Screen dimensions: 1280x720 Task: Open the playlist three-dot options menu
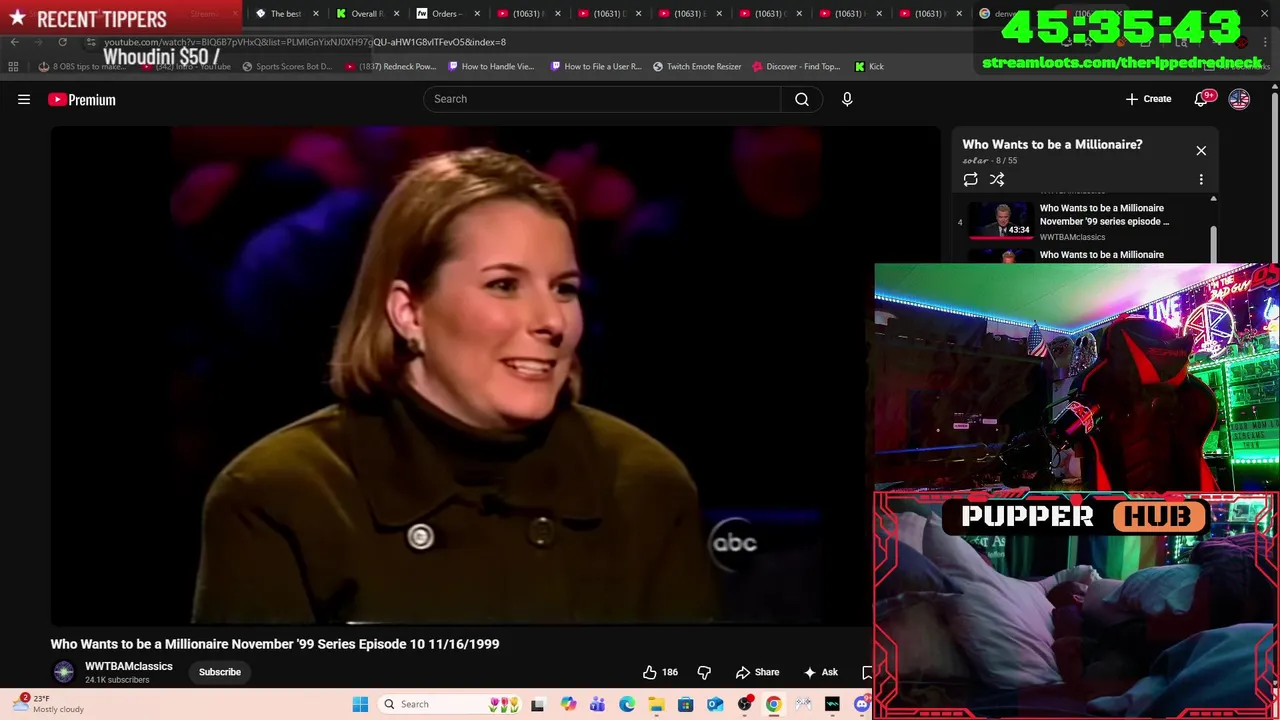[1201, 179]
